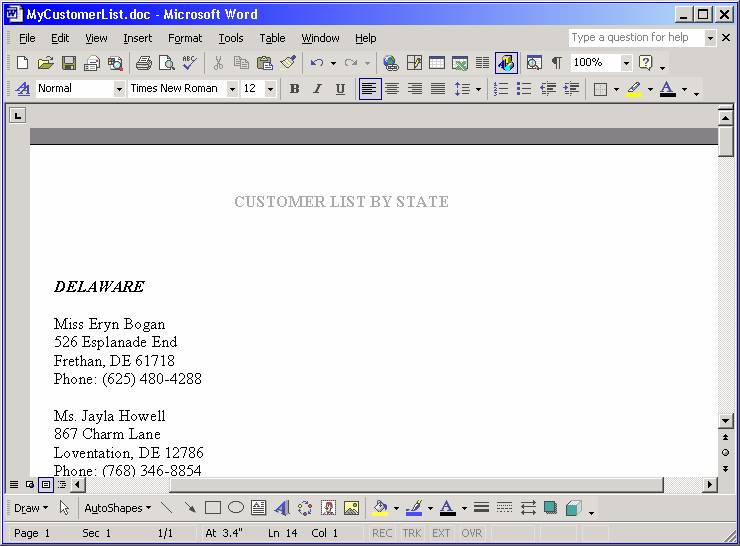This screenshot has height=546, width=740.
Task: Expand the font name dropdown
Action: pos(232,89)
